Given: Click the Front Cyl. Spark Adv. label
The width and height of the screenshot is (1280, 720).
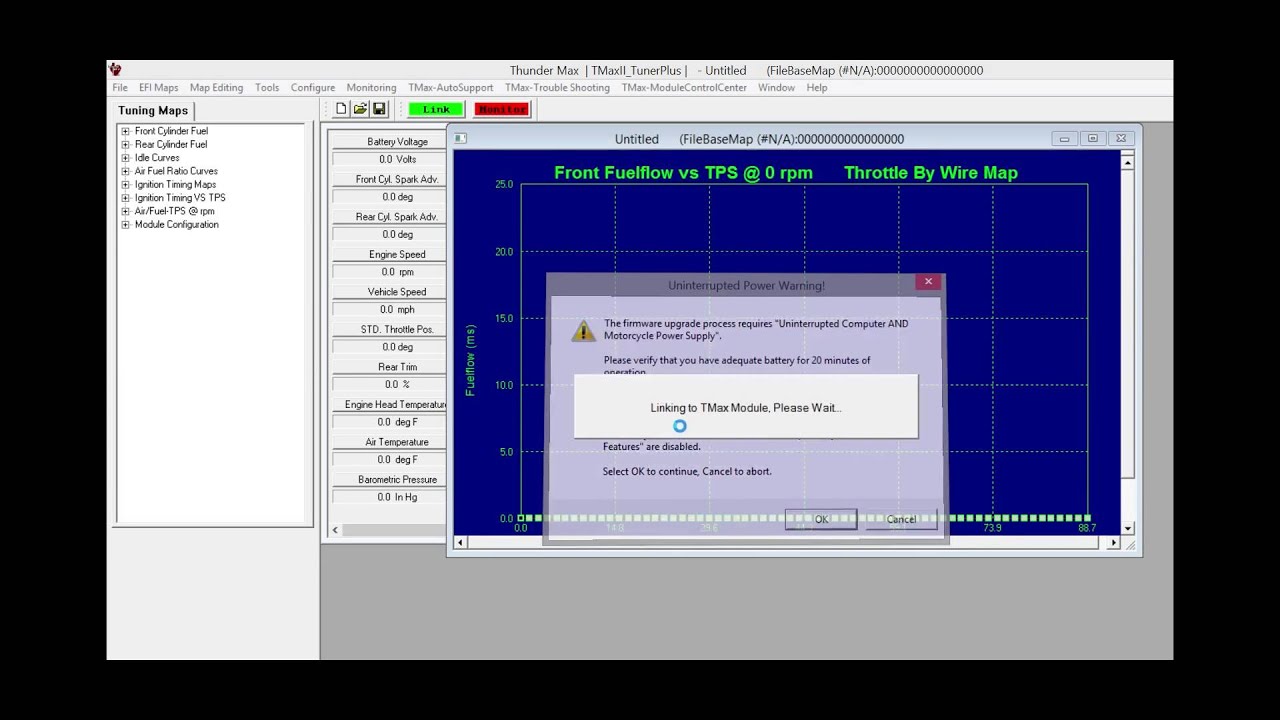Looking at the screenshot, I should click(397, 179).
